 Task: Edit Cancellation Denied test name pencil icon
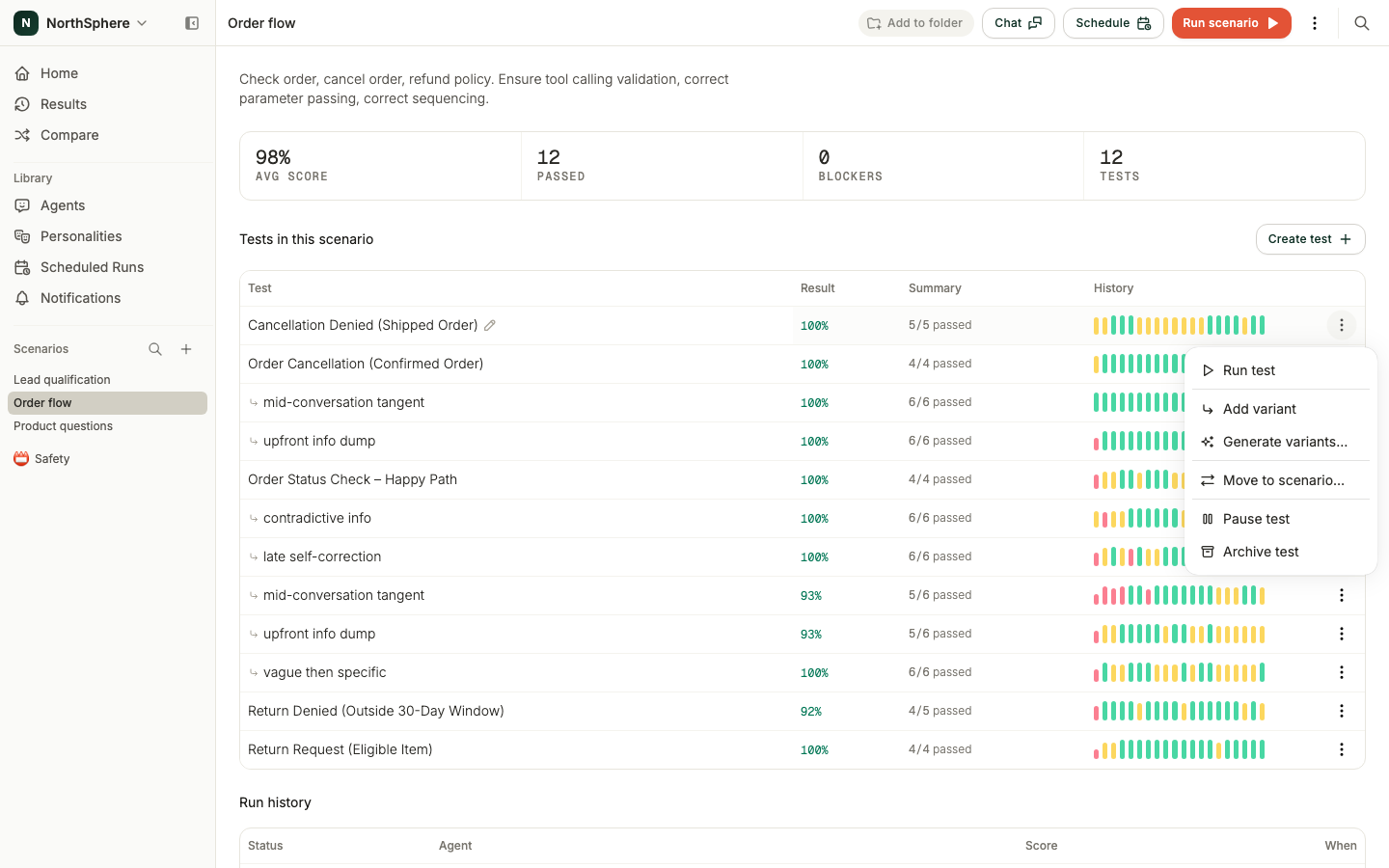[490, 325]
